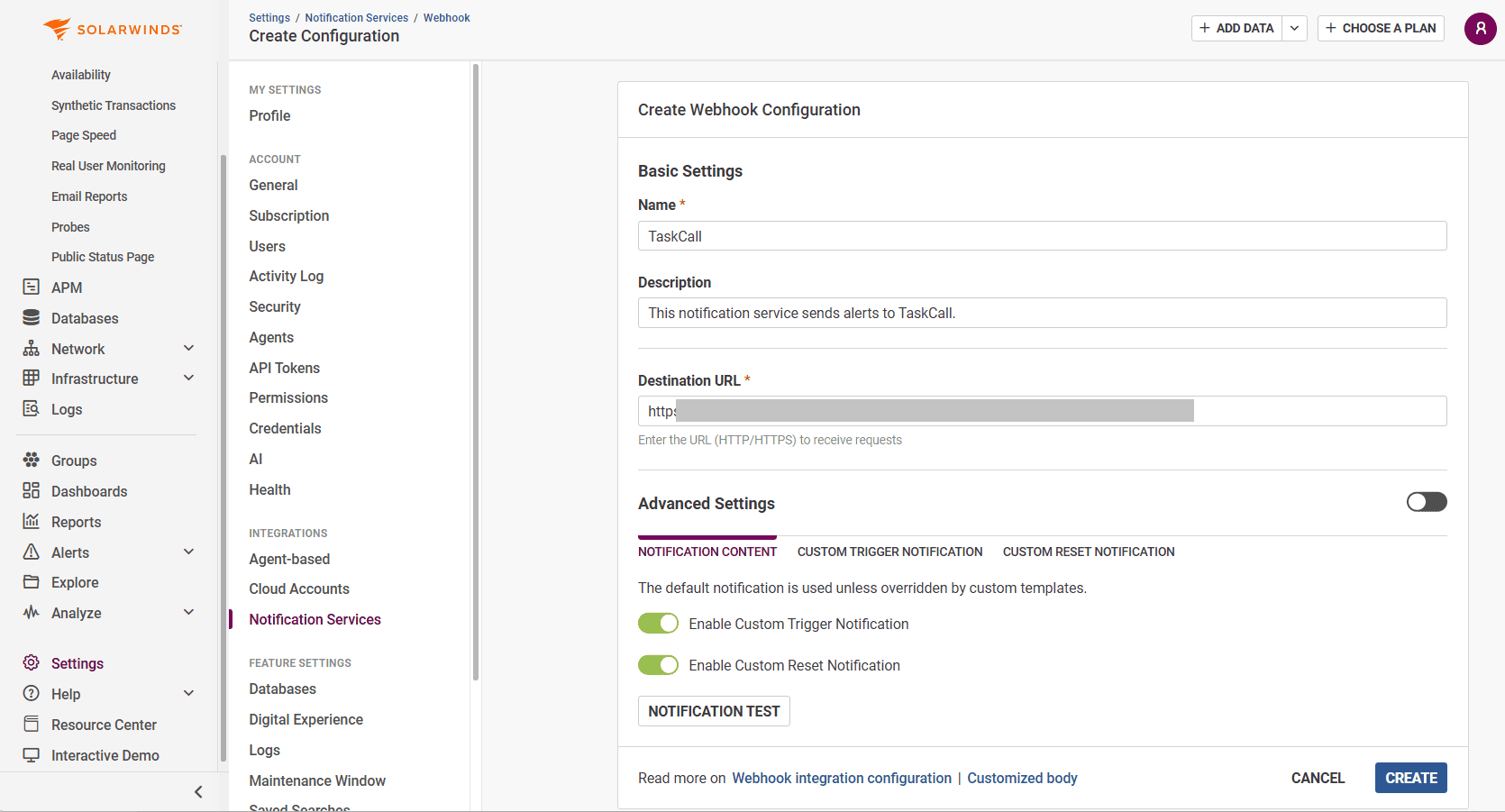Disable Custom Reset Notification
The image size is (1505, 812).
[658, 664]
